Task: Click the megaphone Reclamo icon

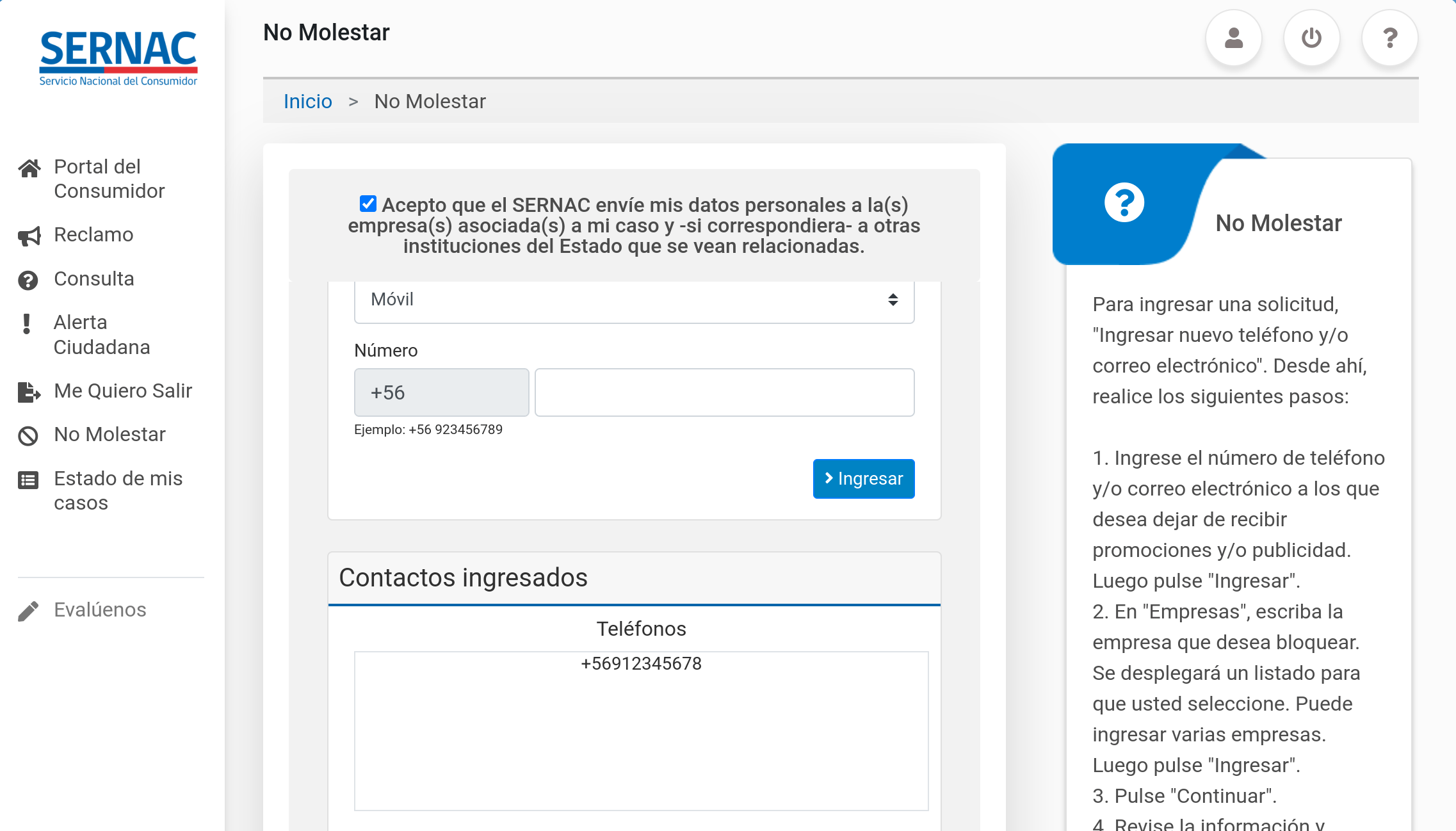Action: click(x=29, y=236)
